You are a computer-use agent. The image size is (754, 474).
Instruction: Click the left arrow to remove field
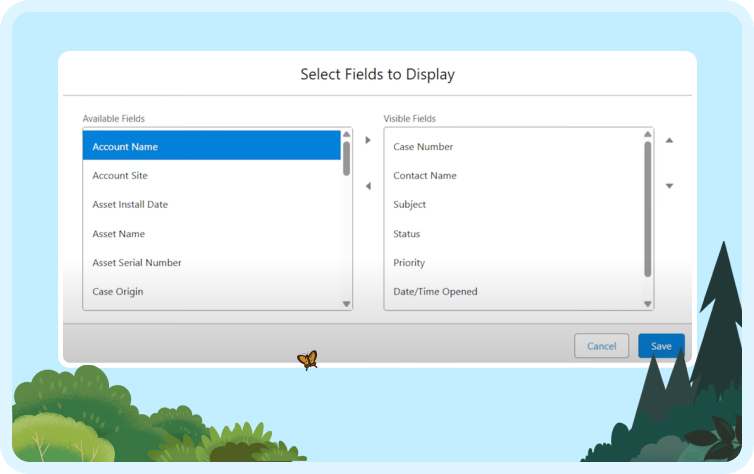click(368, 186)
